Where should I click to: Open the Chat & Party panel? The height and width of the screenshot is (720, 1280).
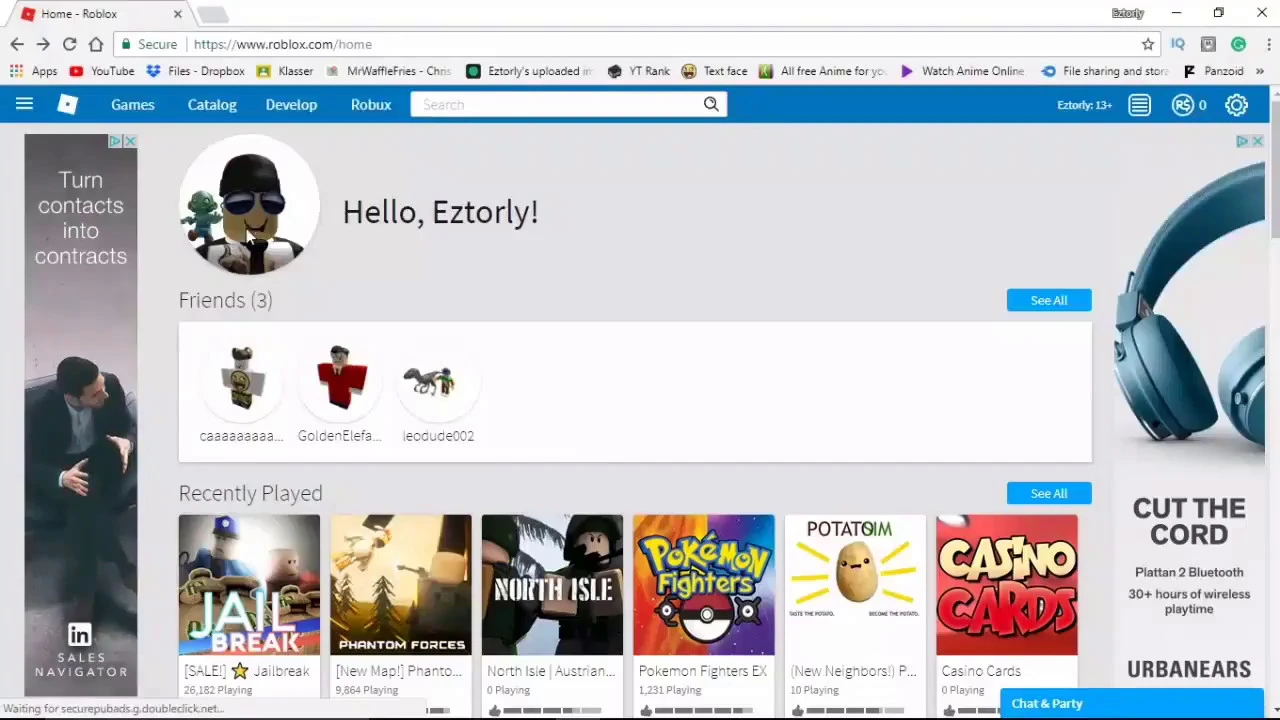tap(1132, 703)
